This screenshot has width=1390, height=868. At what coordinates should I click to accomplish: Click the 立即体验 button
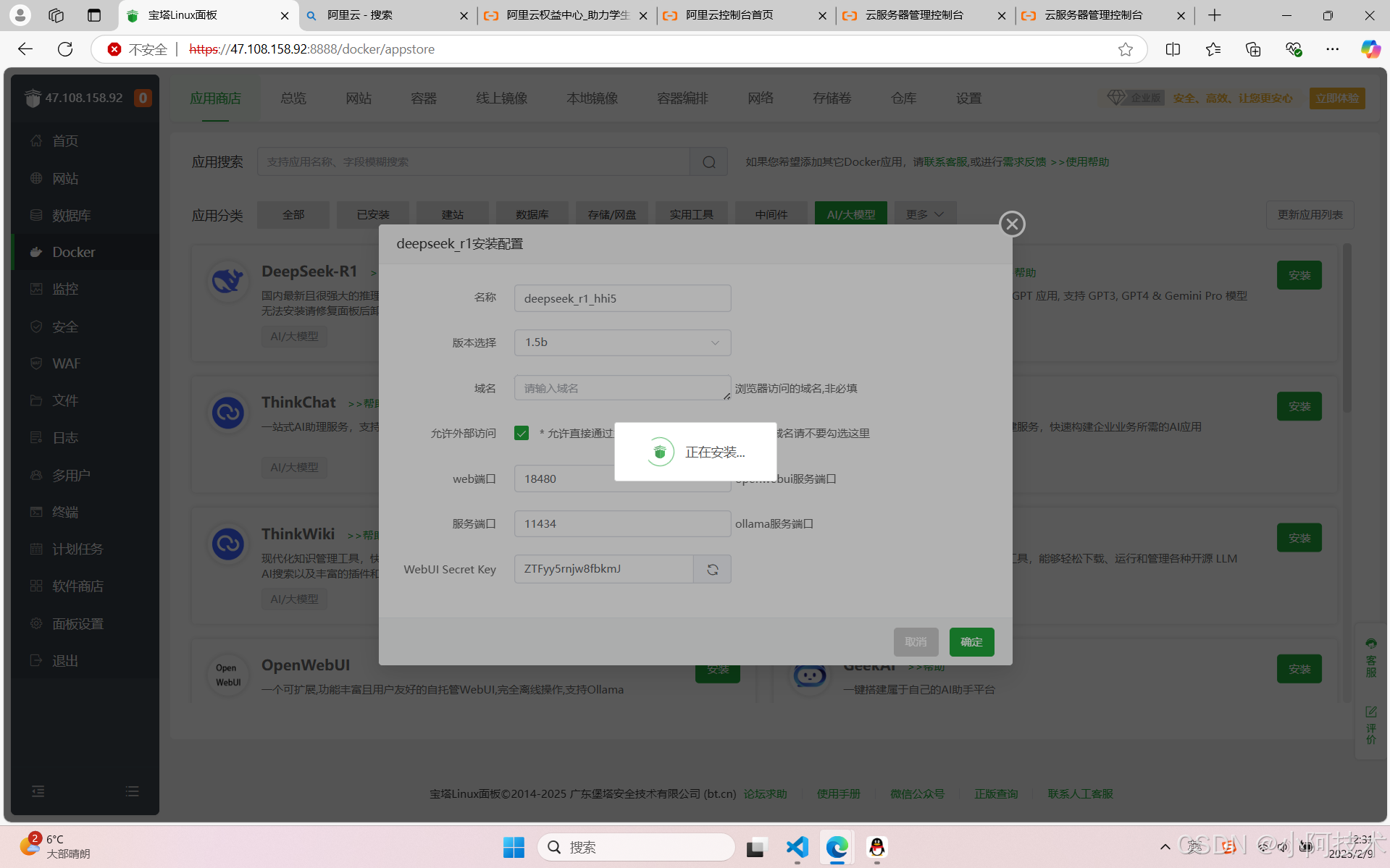click(x=1337, y=98)
